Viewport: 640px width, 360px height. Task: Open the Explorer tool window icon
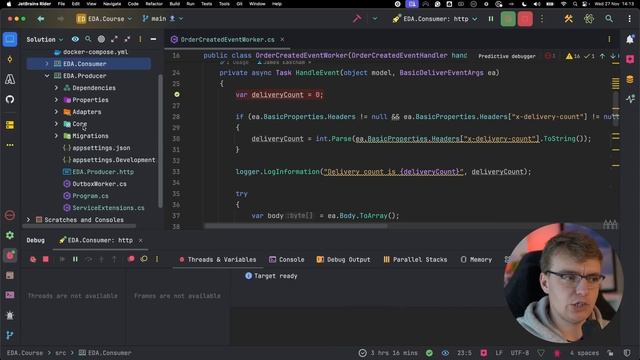[x=10, y=39]
